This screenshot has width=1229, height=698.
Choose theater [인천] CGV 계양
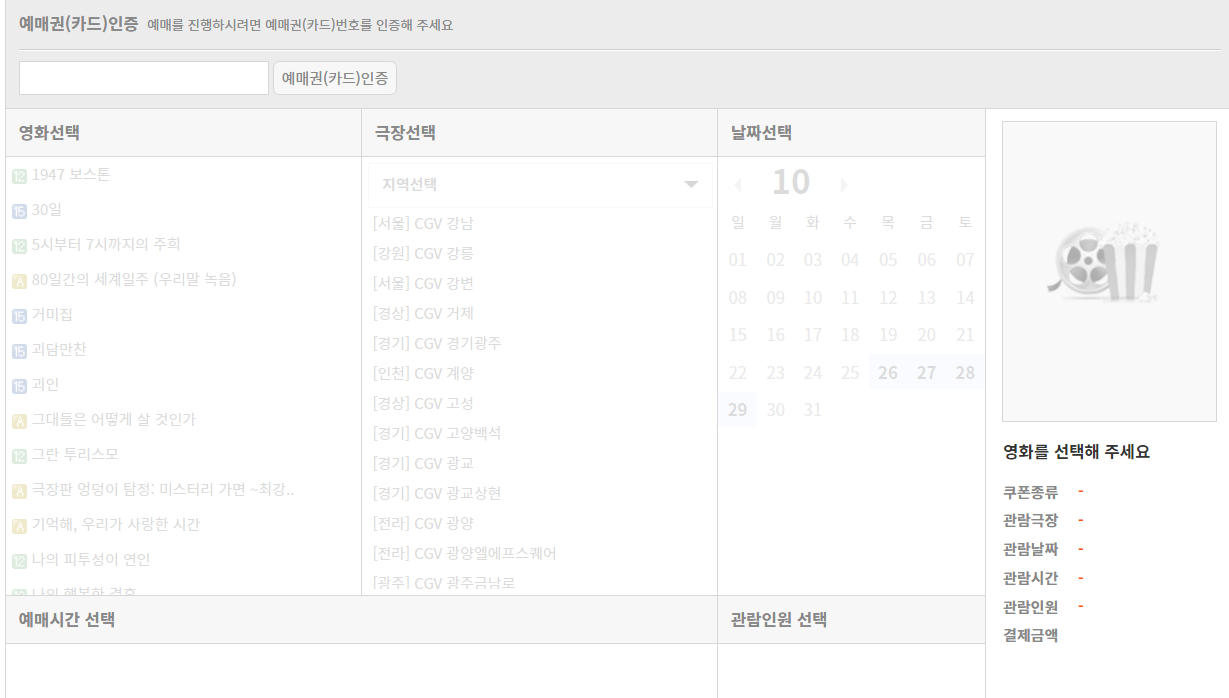click(423, 373)
